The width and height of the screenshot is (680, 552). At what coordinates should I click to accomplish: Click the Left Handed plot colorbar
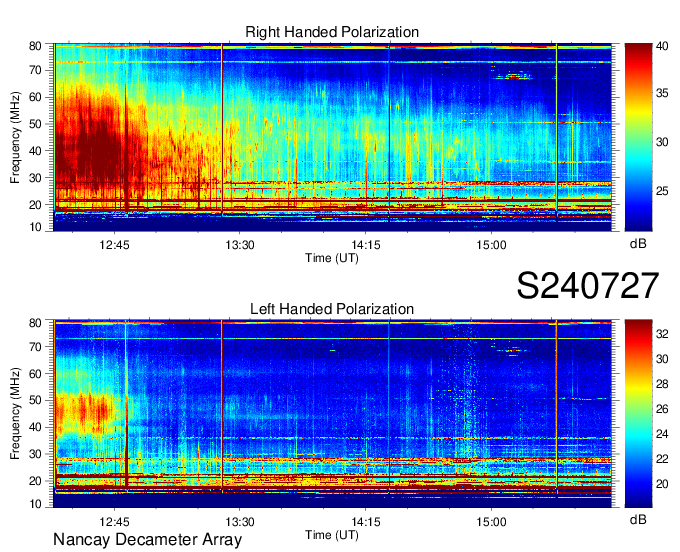pos(638,414)
